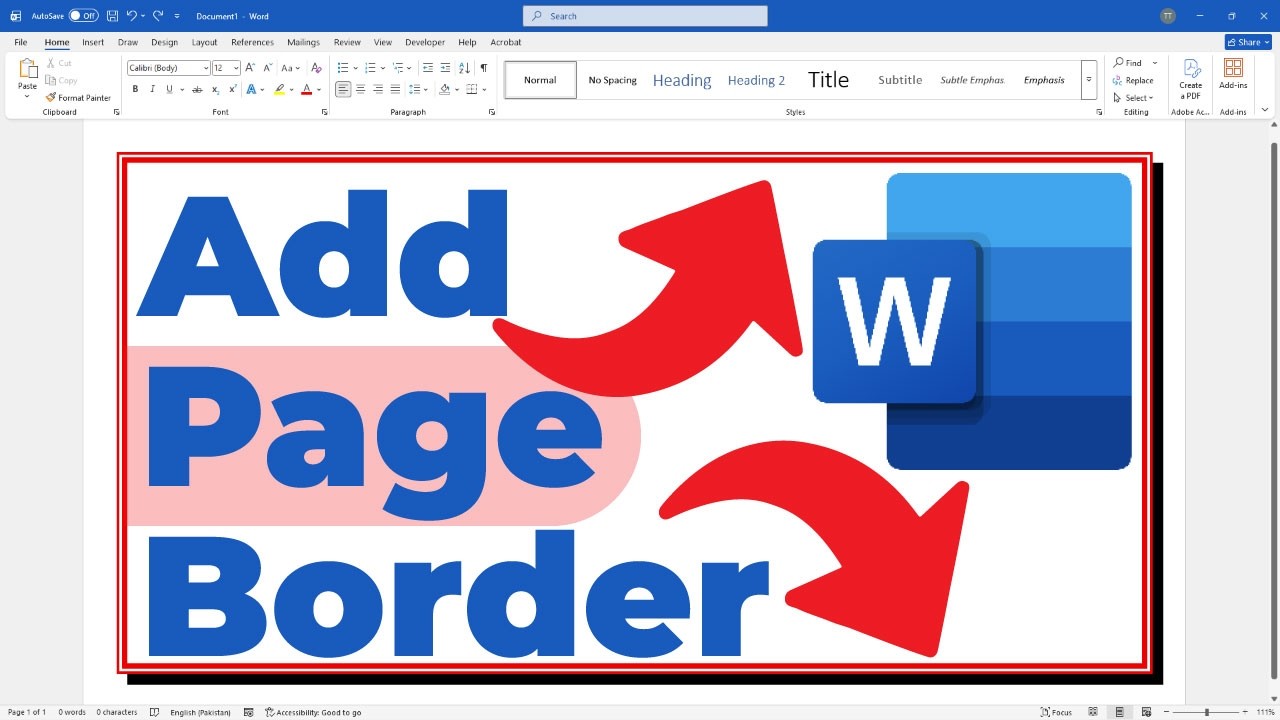Viewport: 1280px width, 720px height.
Task: Justify the paragraph text
Action: 396,89
